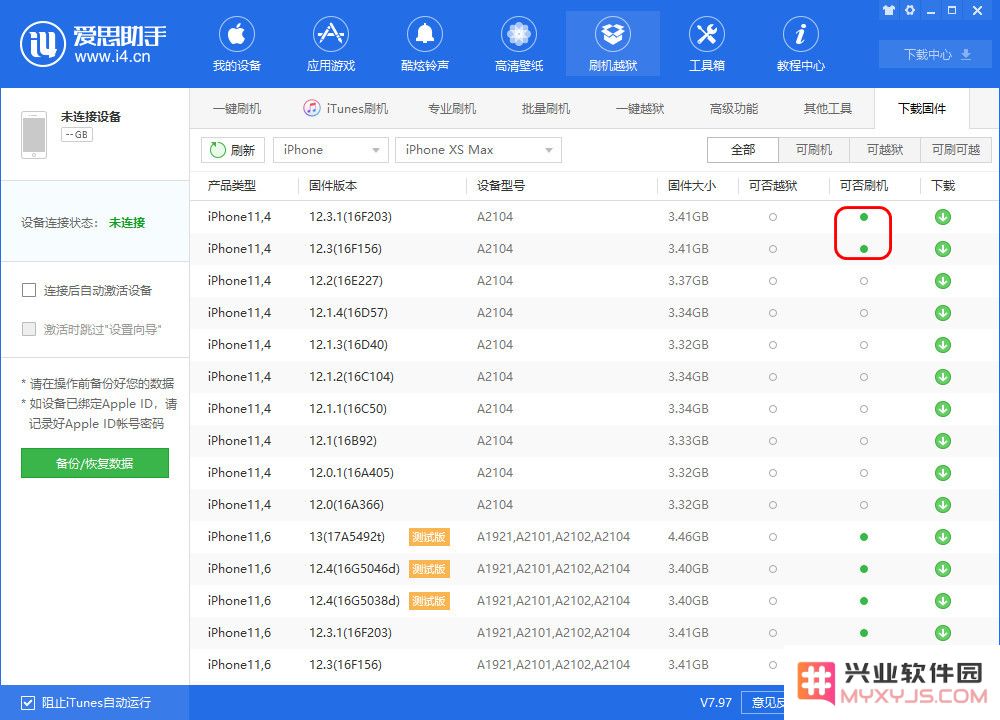Open settings gear in title bar
The height and width of the screenshot is (720, 1000).
910,10
